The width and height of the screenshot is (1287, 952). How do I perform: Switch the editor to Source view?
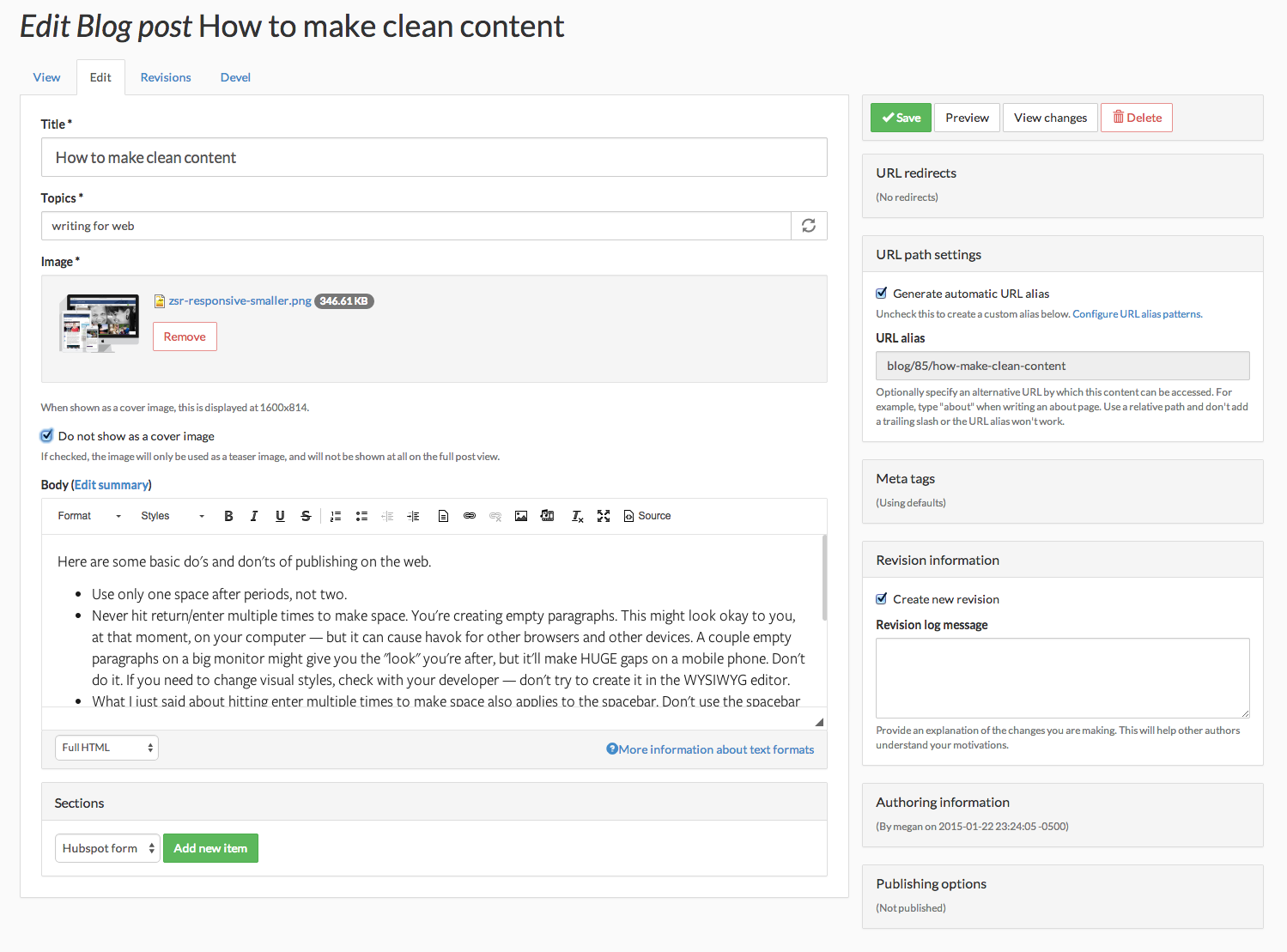(647, 516)
